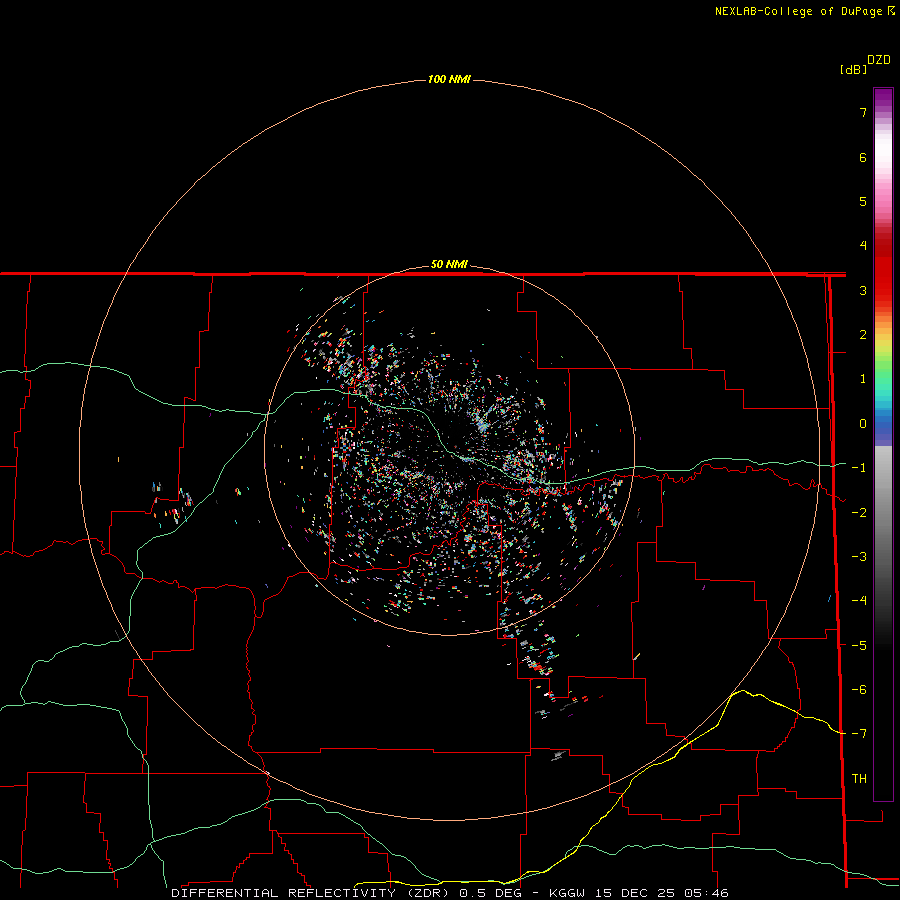
Task: Click the KGGW radar site identifier
Action: (567, 893)
